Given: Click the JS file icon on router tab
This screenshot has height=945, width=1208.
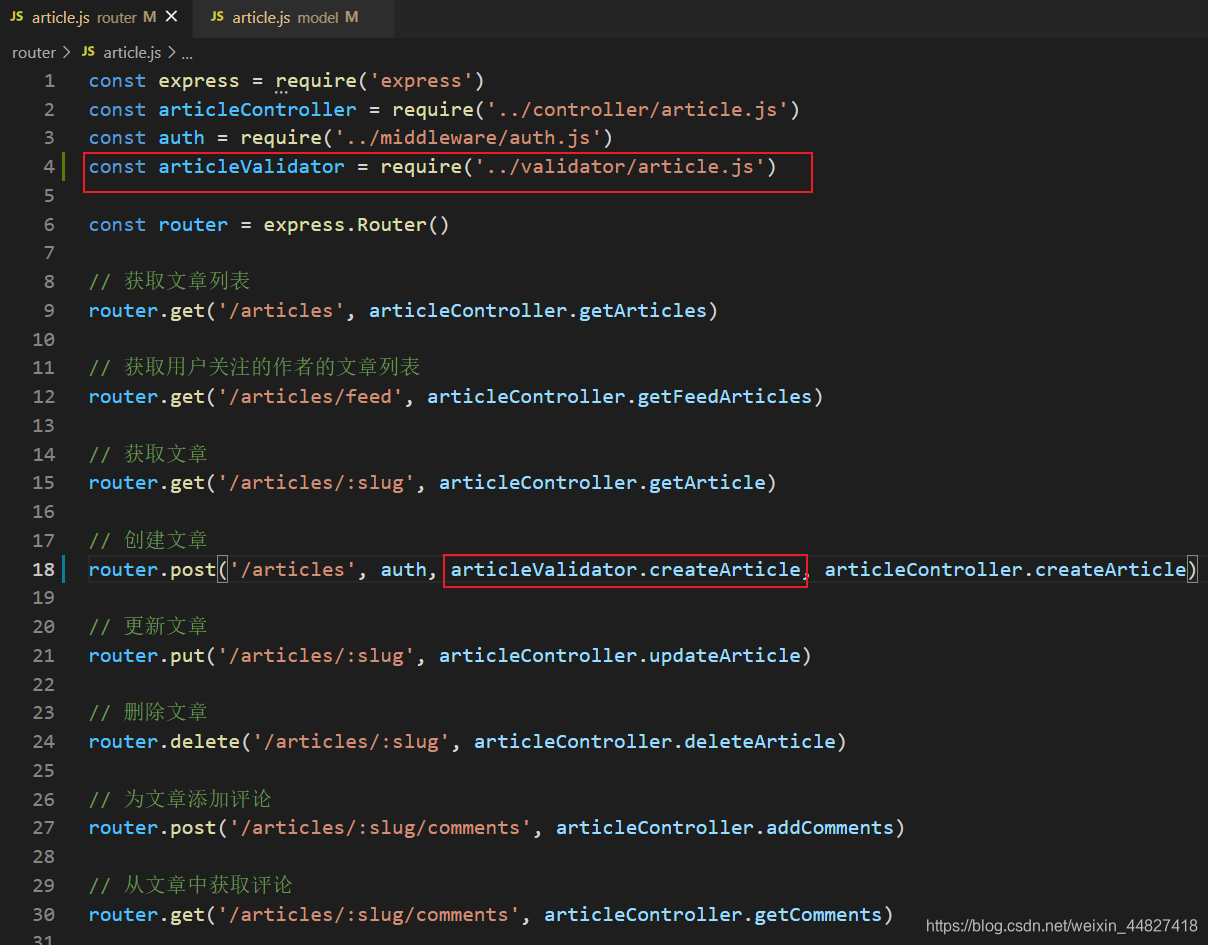Looking at the screenshot, I should pos(17,17).
